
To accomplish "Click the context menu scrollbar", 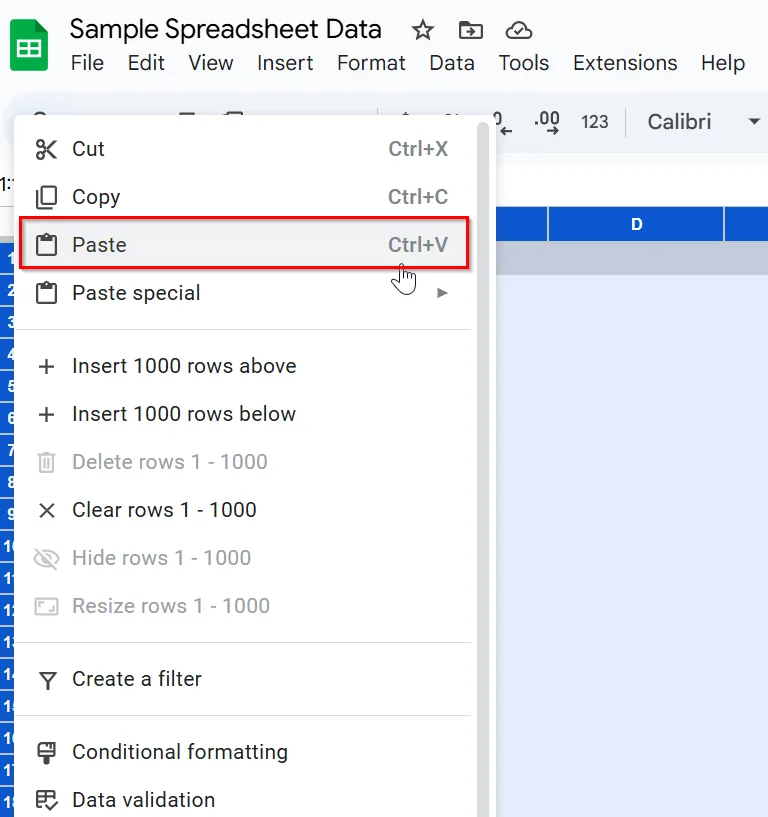I will 483,469.
